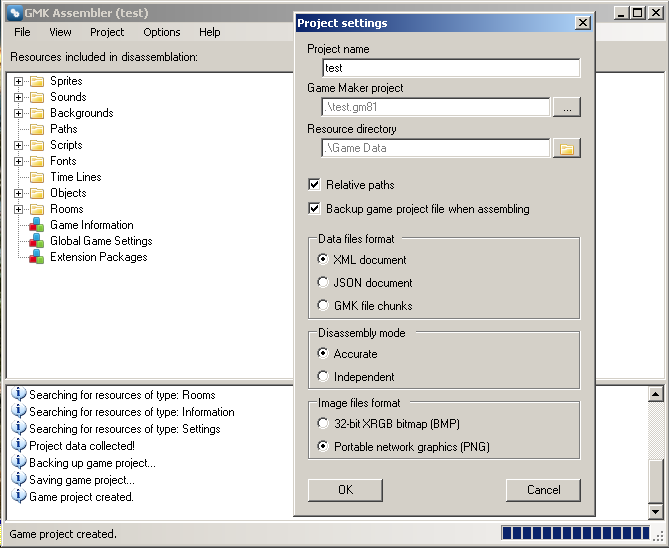Image resolution: width=669 pixels, height=548 pixels.
Task: Expand the Rooms tree node
Action: pyautogui.click(x=18, y=209)
